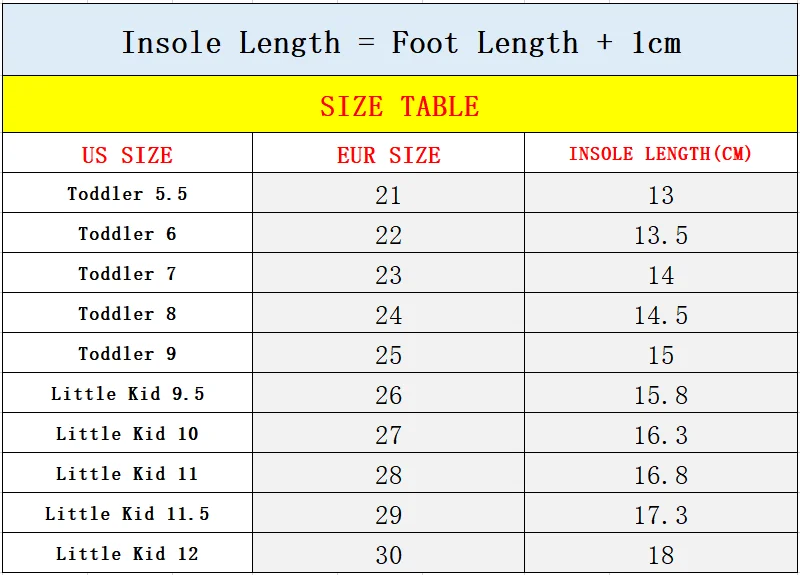Screen dimensions: 800x575
Task: Select EUR size 30 cell
Action: (x=388, y=555)
